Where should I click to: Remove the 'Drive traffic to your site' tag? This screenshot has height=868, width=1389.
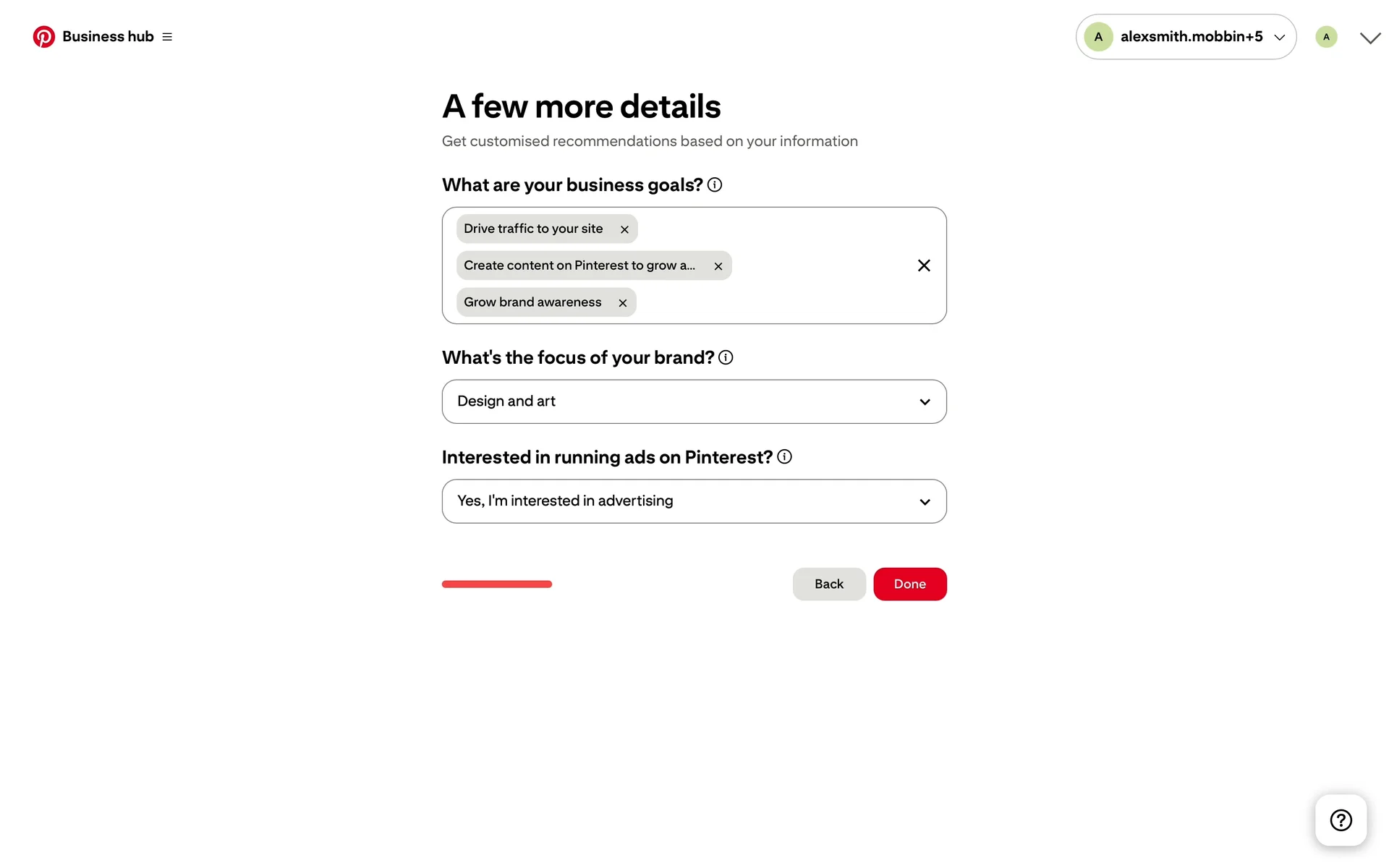click(624, 229)
